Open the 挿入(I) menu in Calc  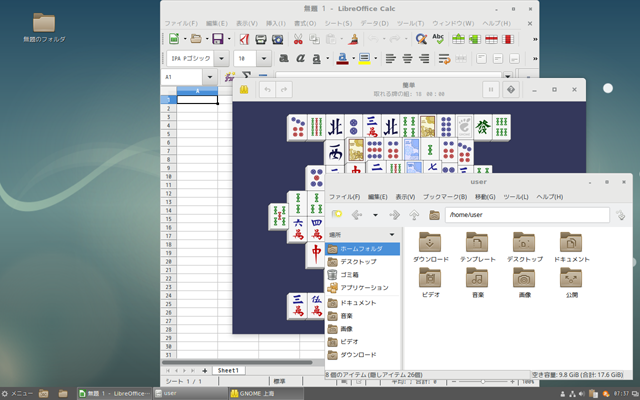(276, 23)
